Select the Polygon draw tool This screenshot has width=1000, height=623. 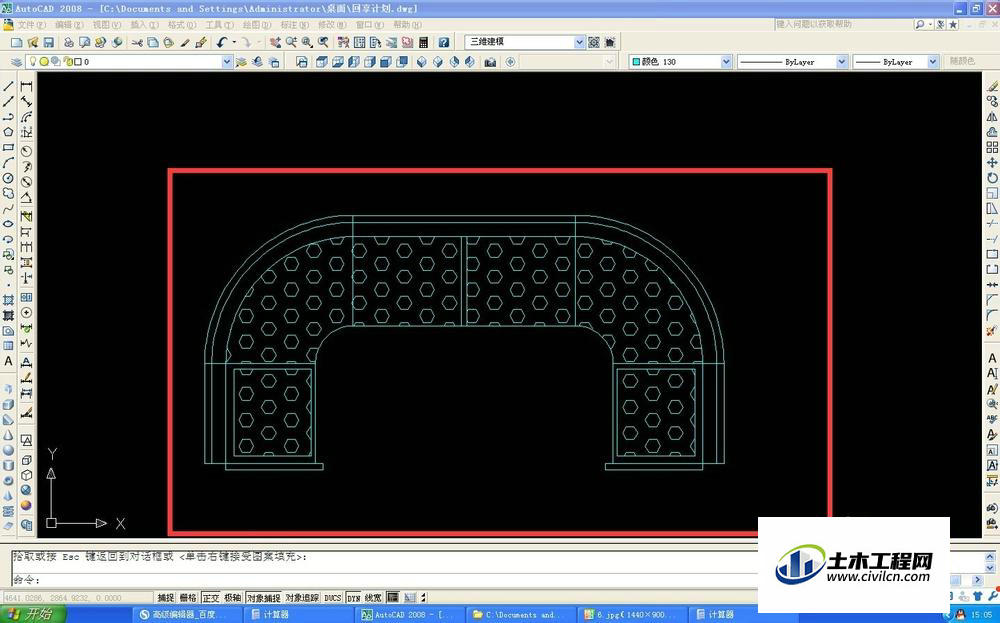point(8,132)
